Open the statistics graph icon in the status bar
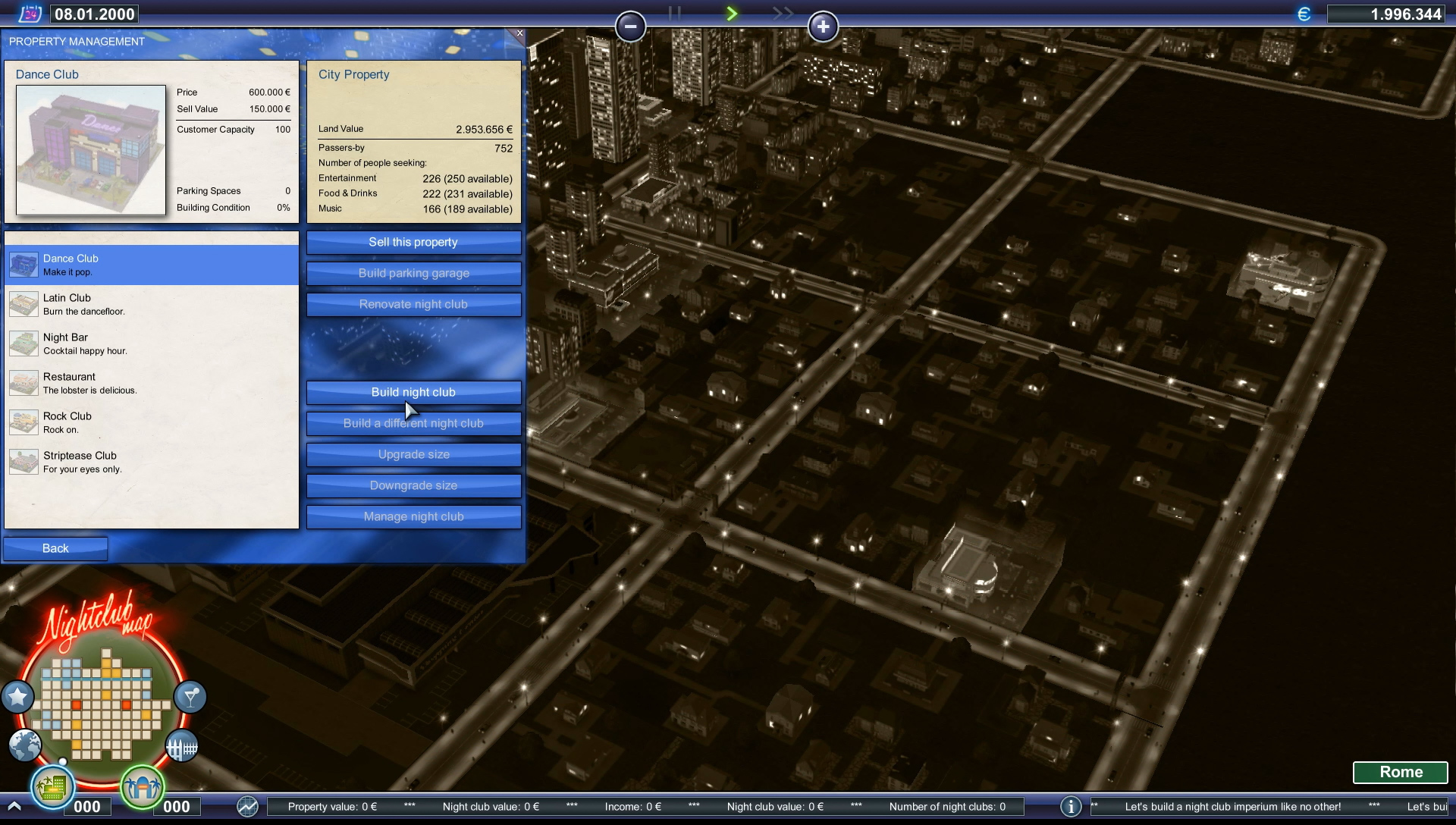This screenshot has width=1456, height=825. pos(247,807)
